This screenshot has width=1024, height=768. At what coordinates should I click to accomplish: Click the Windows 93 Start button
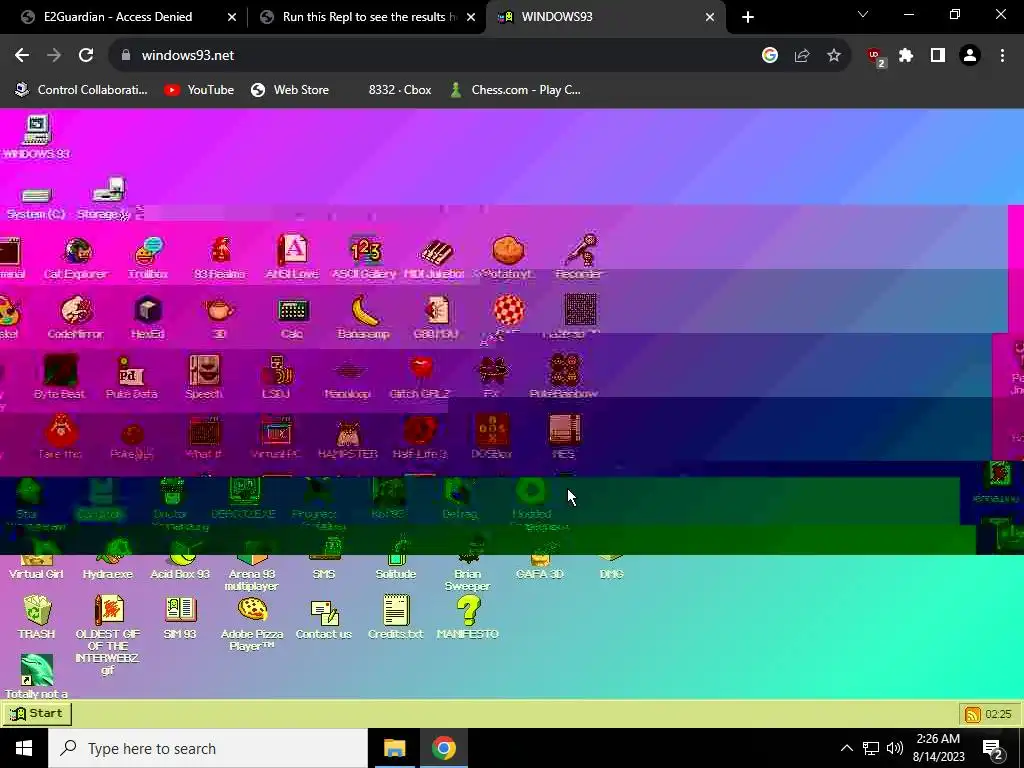coord(37,713)
